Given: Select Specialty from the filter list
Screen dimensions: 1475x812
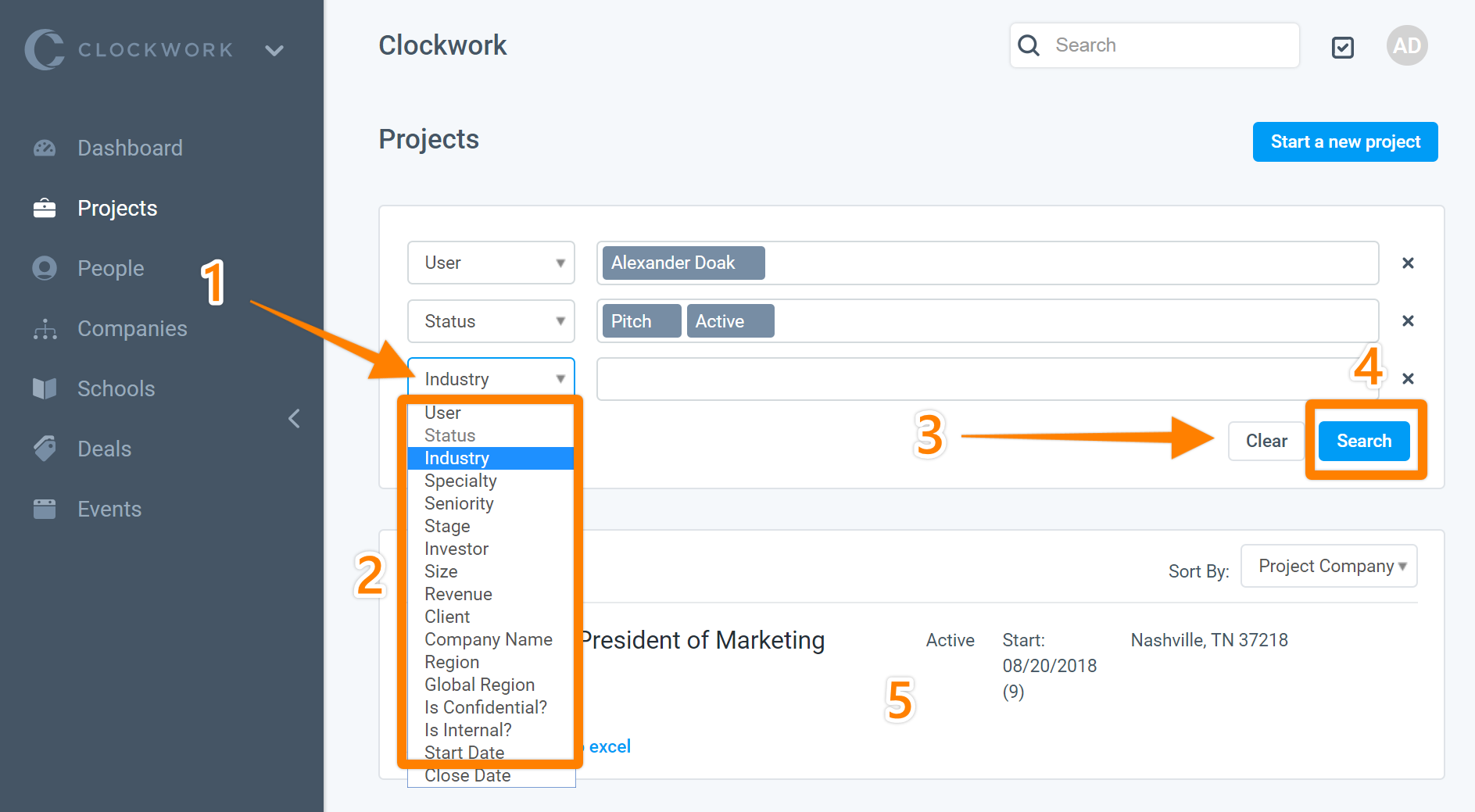Looking at the screenshot, I should (460, 481).
